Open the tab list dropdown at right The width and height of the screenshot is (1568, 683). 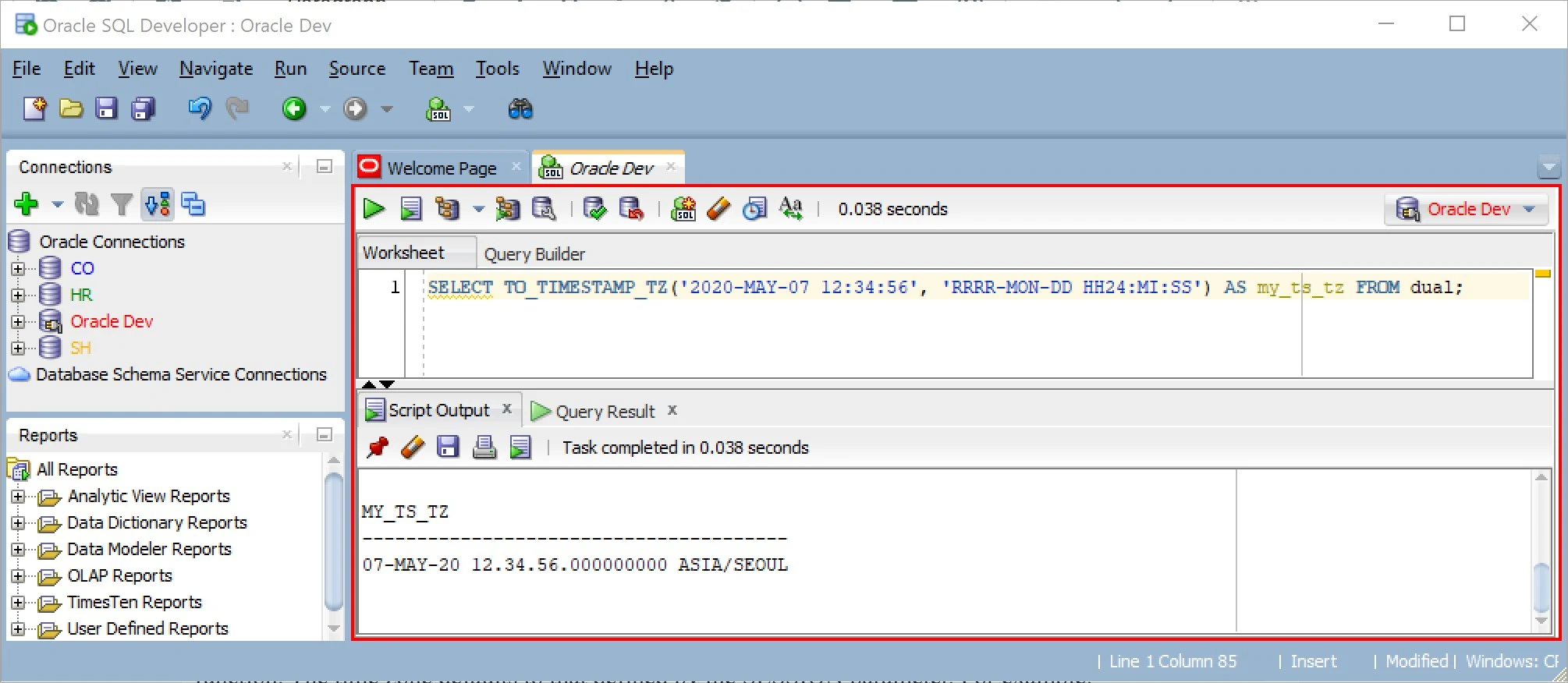(1548, 167)
